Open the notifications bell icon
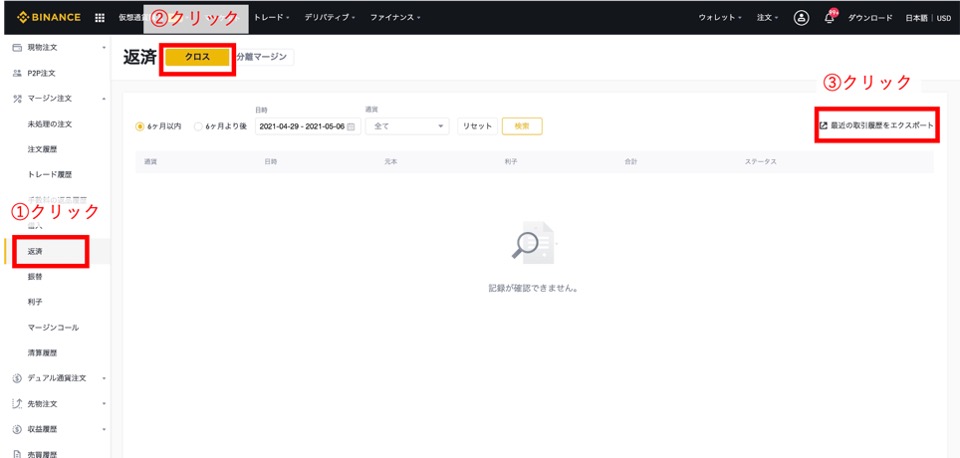960x458 pixels. (x=829, y=18)
